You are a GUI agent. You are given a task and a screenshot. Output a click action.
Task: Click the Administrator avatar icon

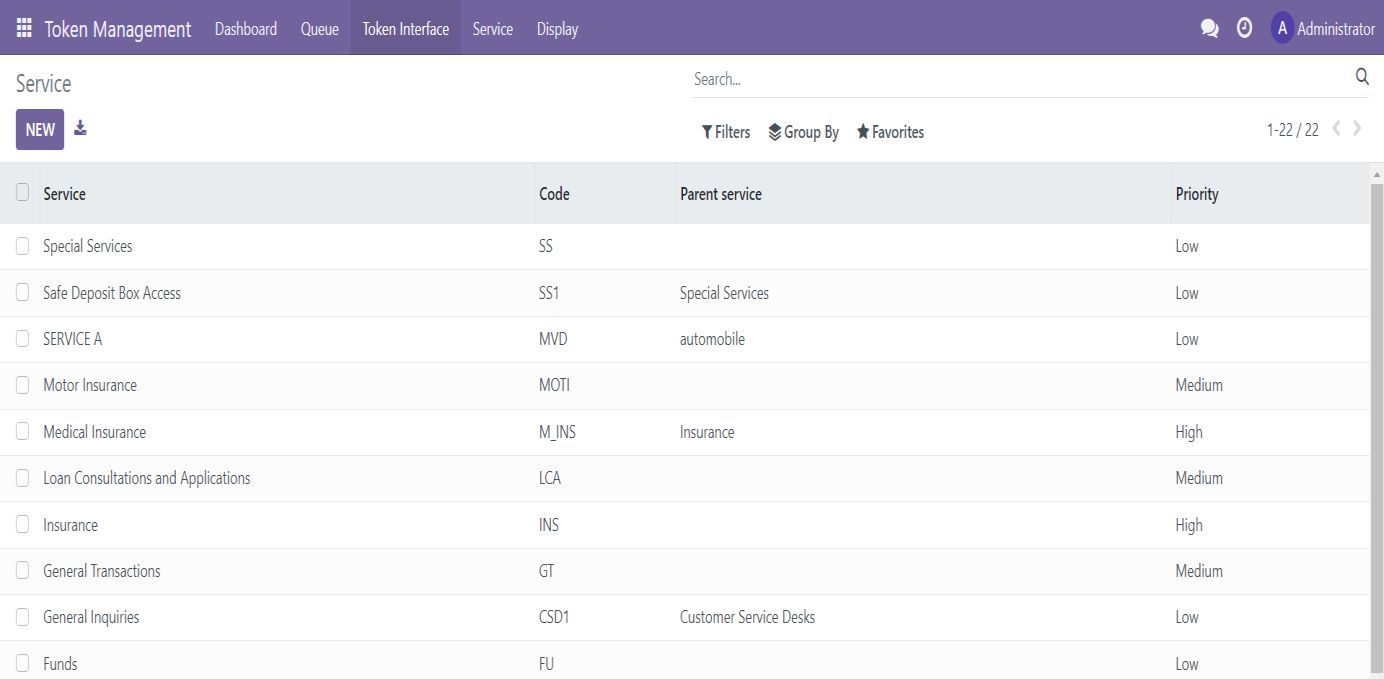click(x=1282, y=28)
